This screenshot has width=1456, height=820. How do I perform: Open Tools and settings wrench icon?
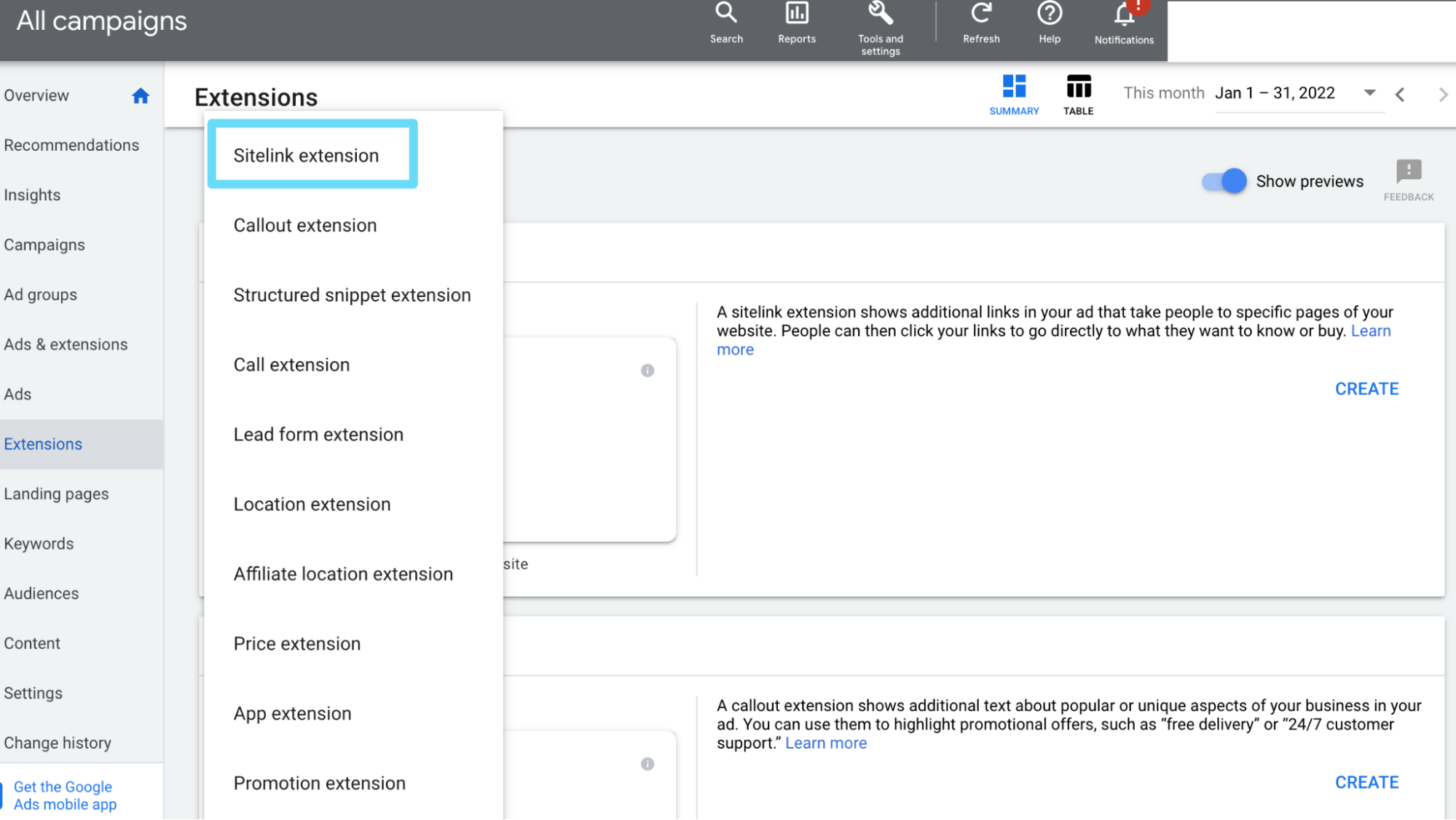tap(880, 13)
